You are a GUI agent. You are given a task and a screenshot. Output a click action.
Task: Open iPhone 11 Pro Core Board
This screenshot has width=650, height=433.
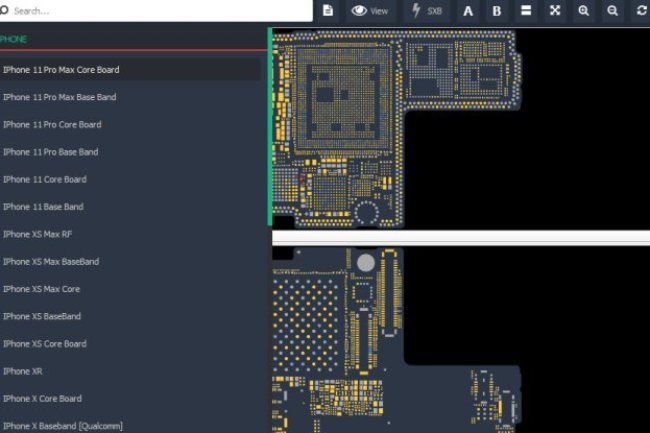click(x=52, y=124)
